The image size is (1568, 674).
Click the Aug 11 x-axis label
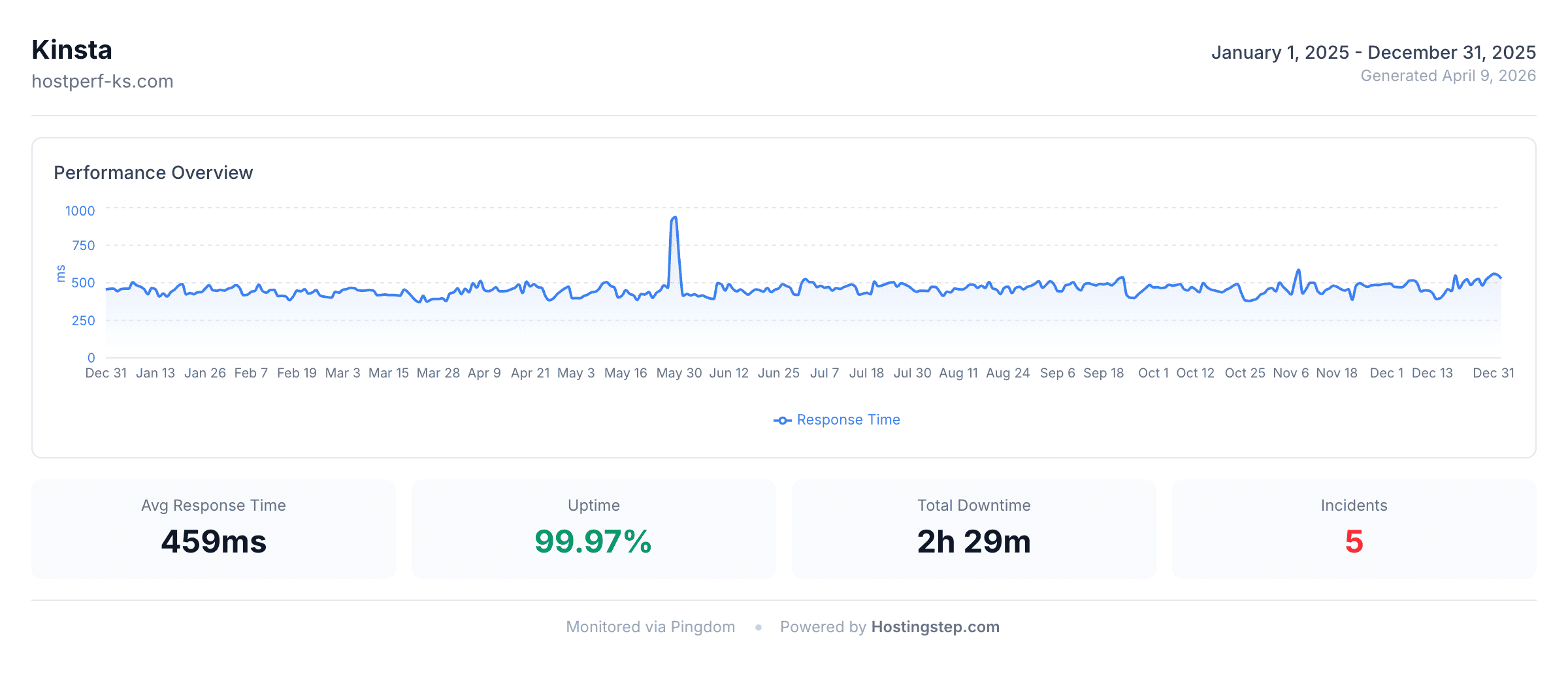958,373
